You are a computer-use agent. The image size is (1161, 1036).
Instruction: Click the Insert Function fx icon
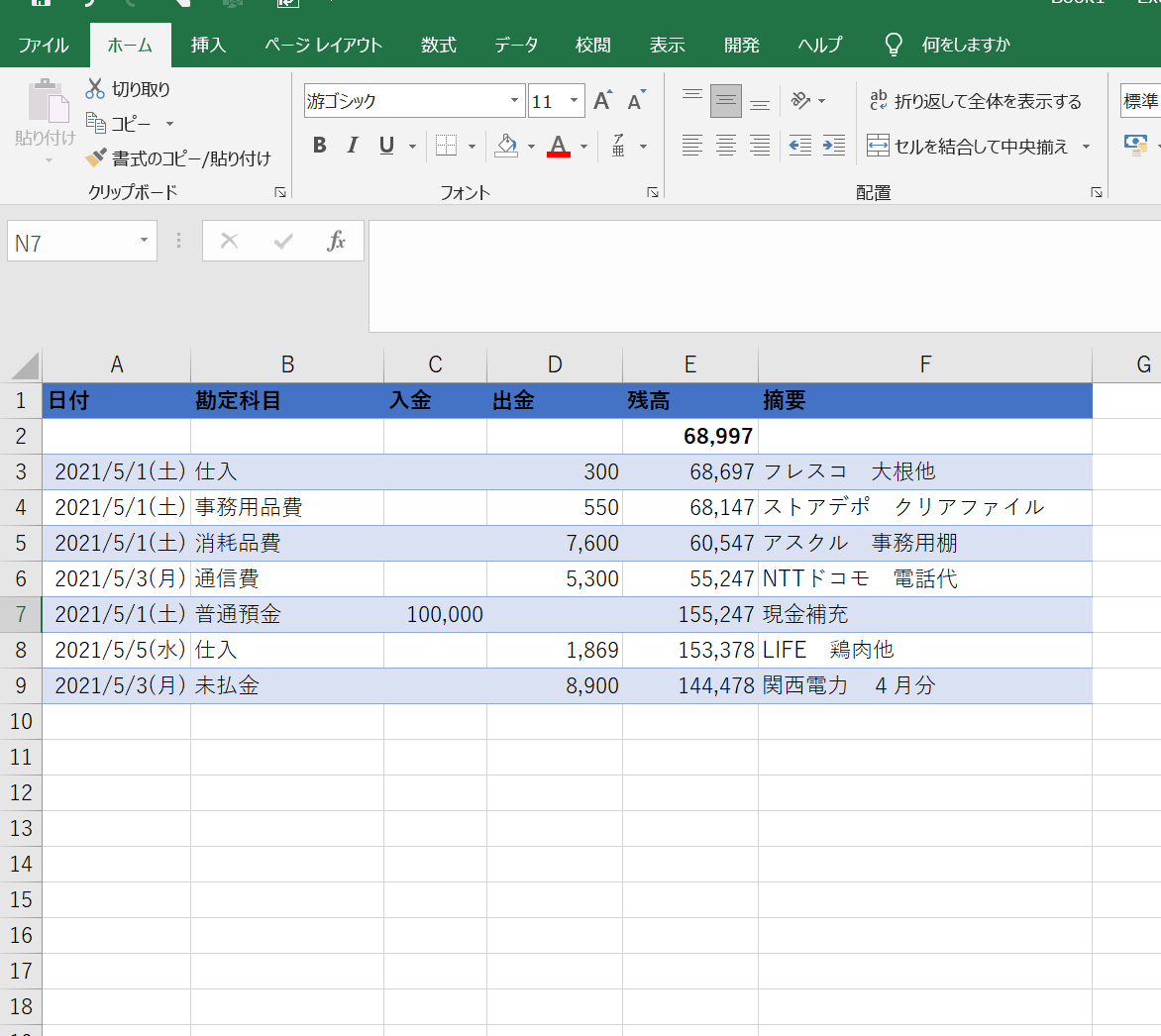point(336,241)
